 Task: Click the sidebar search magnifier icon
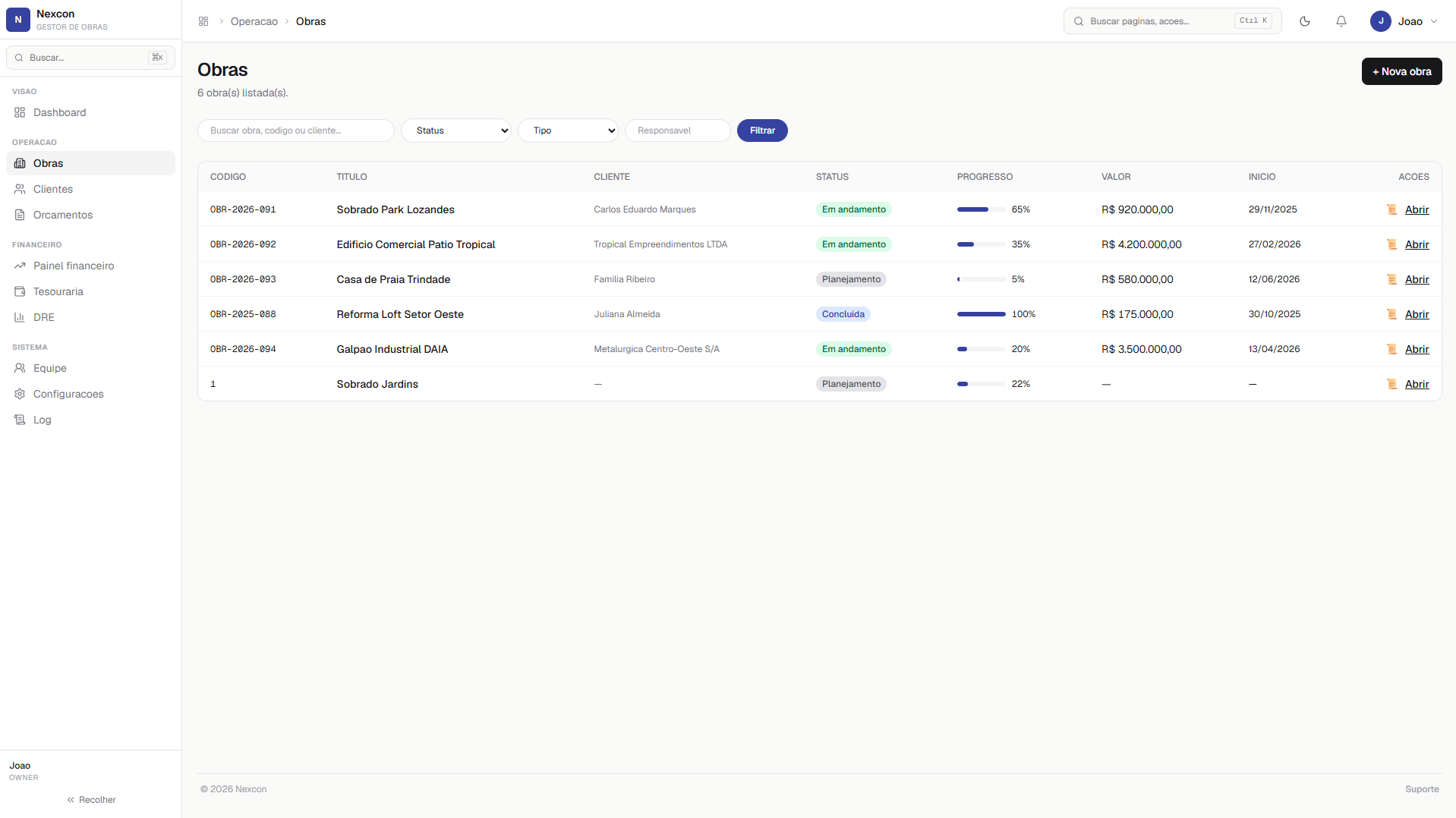19,58
